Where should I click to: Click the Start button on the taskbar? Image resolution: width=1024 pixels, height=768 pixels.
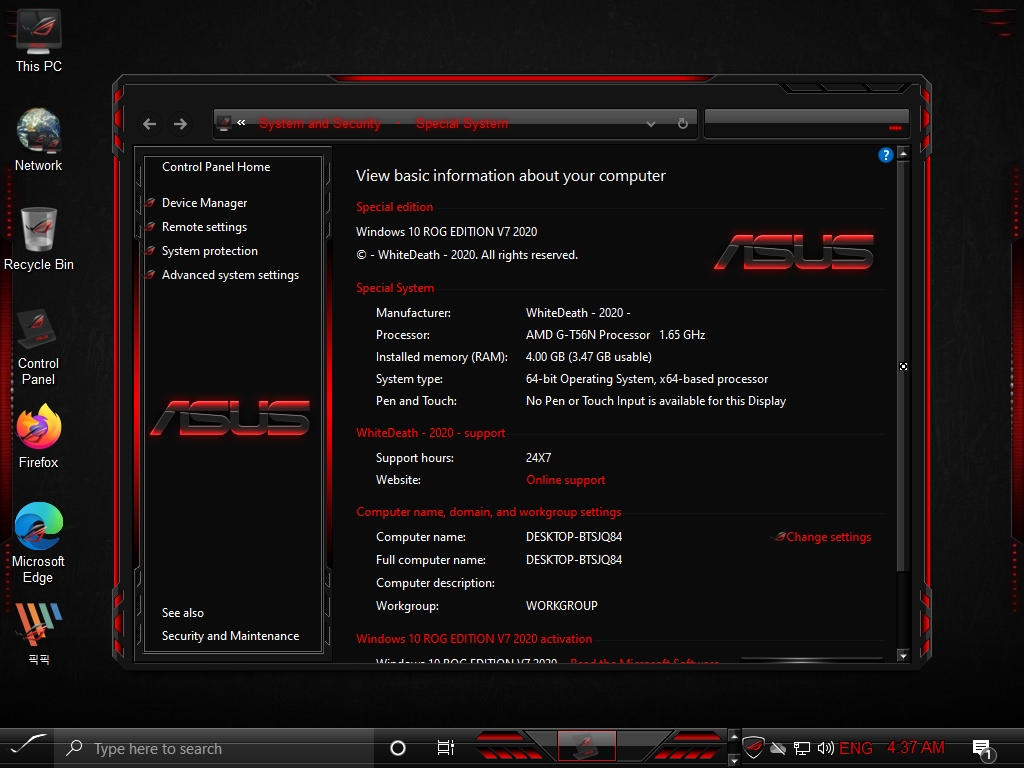pos(27,746)
